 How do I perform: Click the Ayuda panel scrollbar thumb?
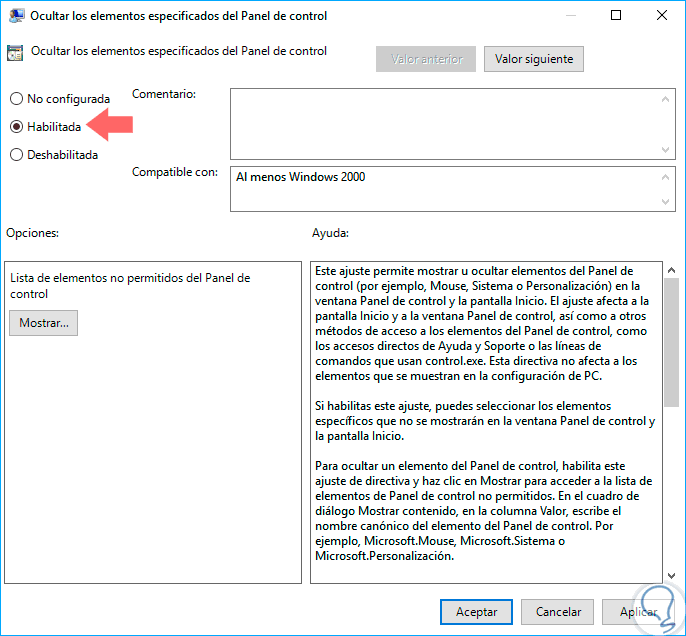pyautogui.click(x=672, y=343)
